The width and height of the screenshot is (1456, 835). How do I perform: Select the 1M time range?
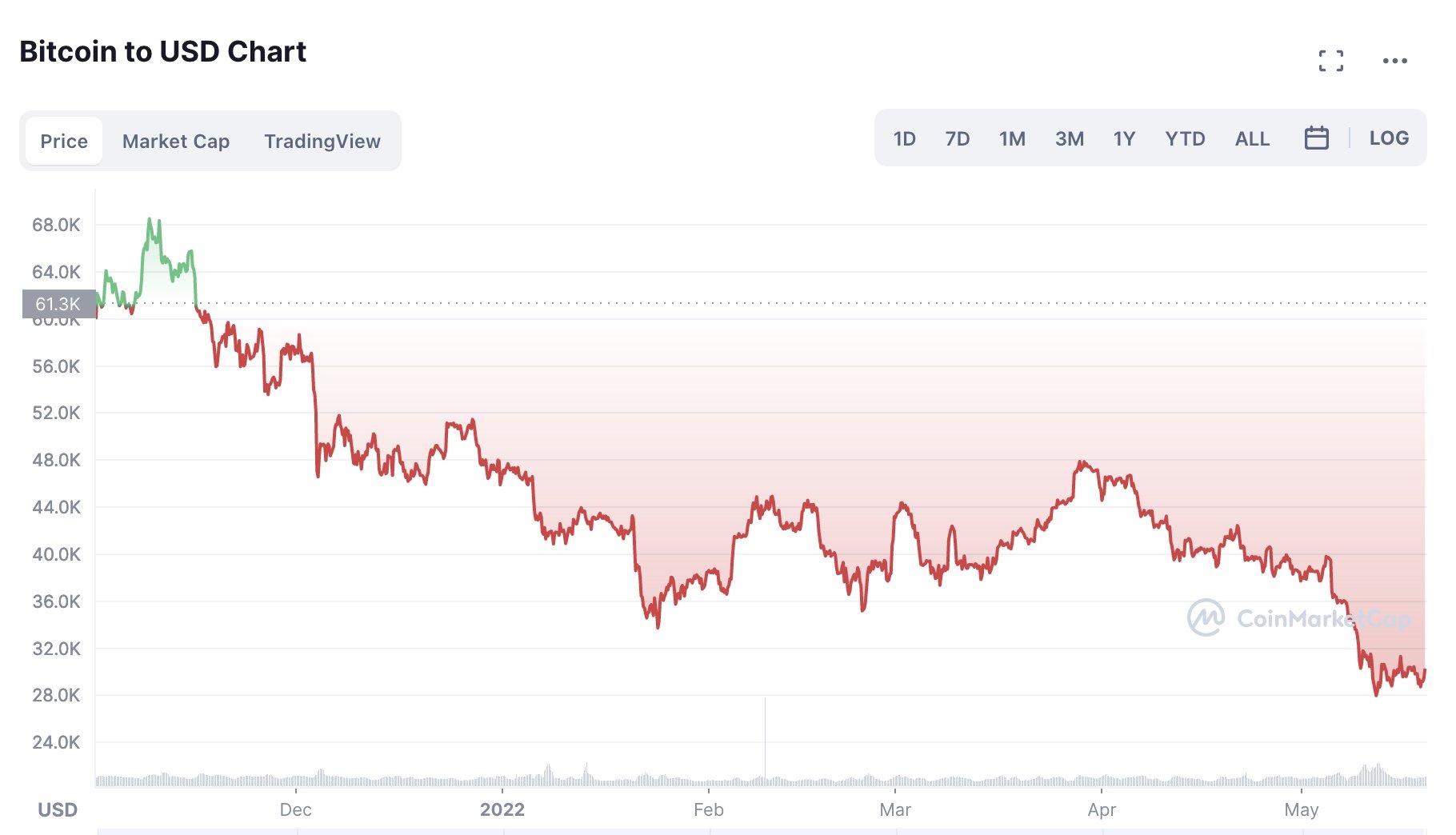(x=1012, y=139)
